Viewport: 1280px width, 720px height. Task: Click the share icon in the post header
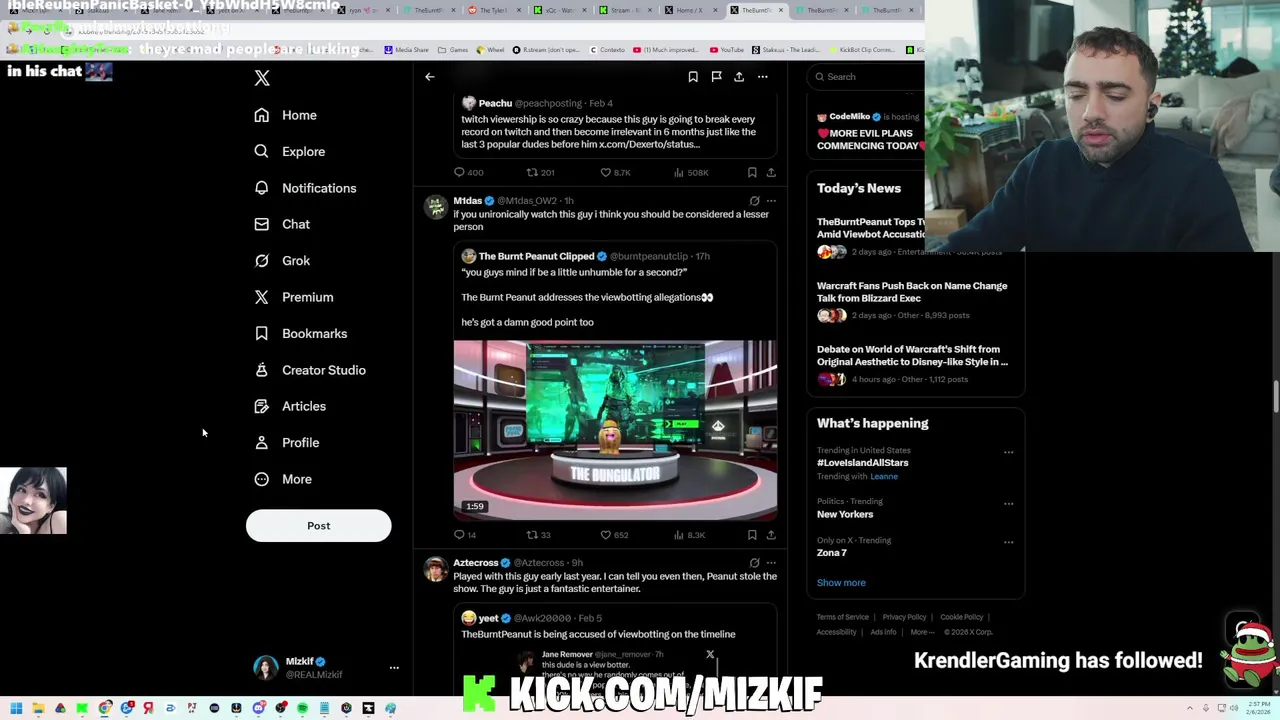(739, 77)
